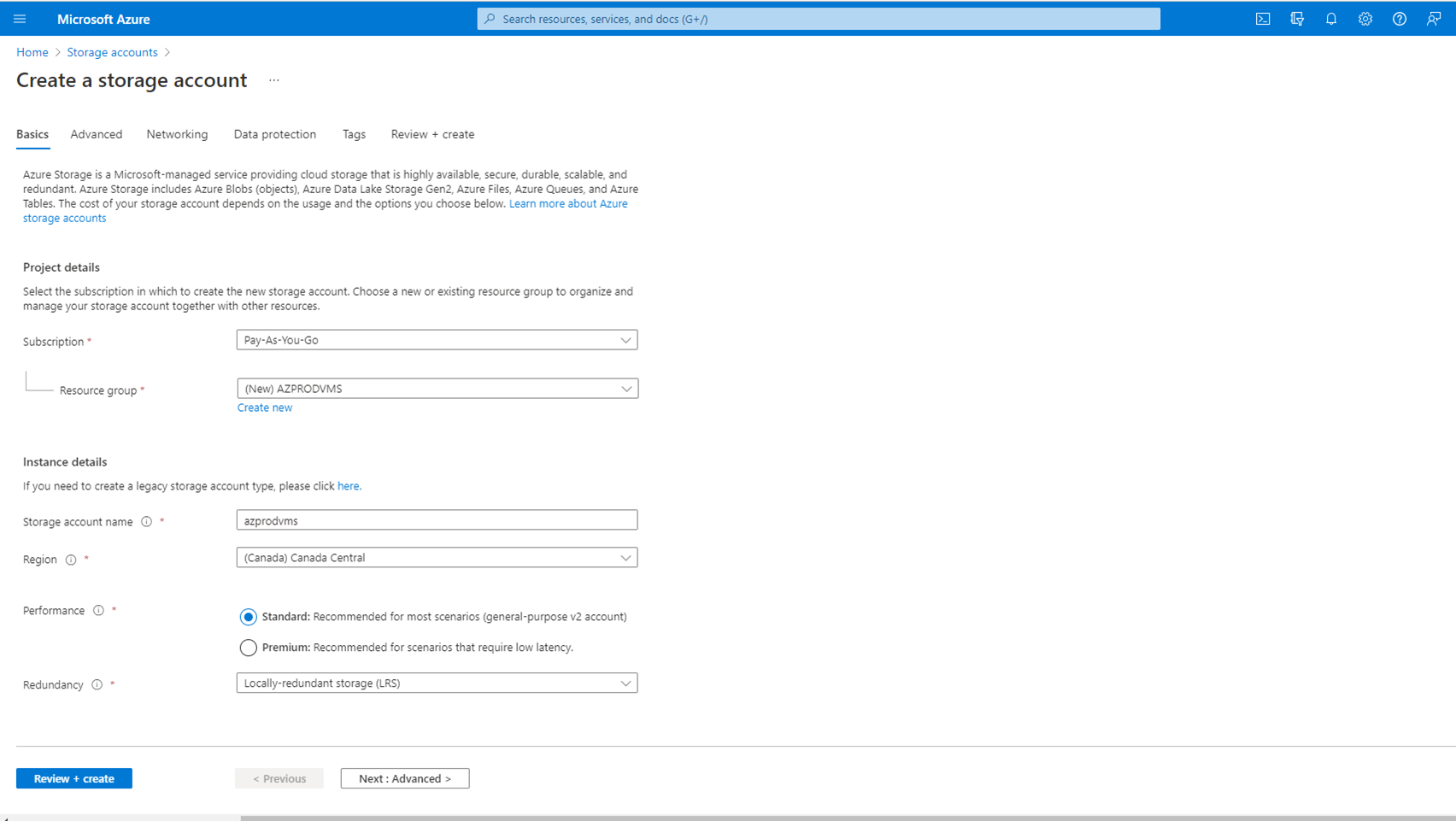This screenshot has width=1456, height=821.
Task: Click the blue Review + create button
Action: 74,778
